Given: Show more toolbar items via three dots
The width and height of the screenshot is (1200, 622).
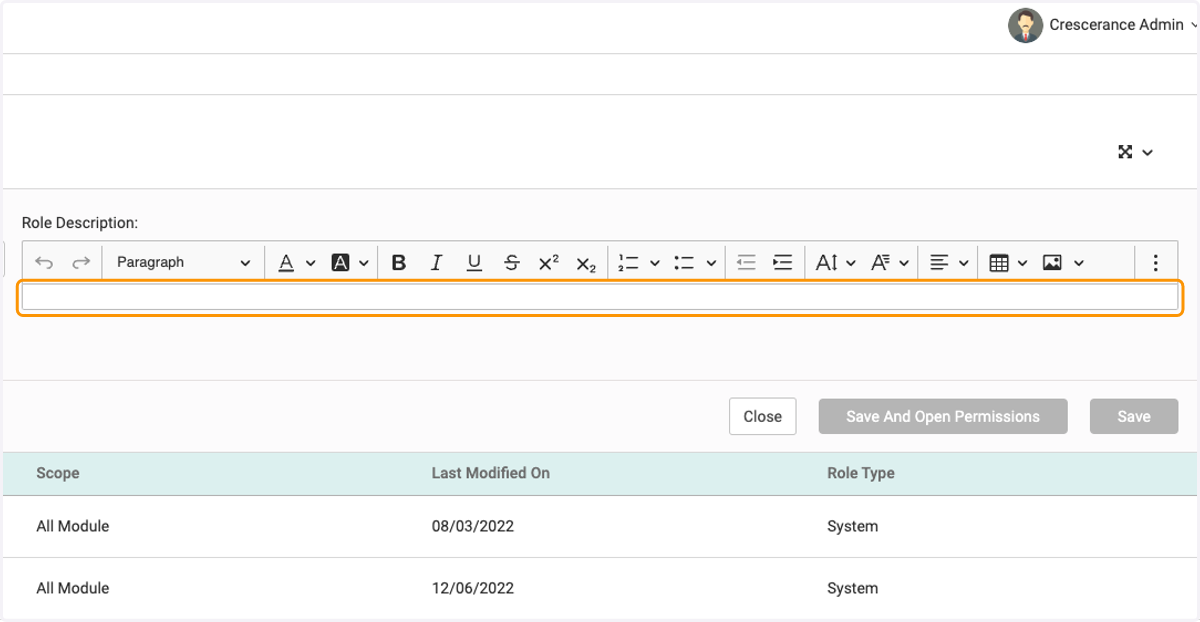Looking at the screenshot, I should tap(1155, 262).
